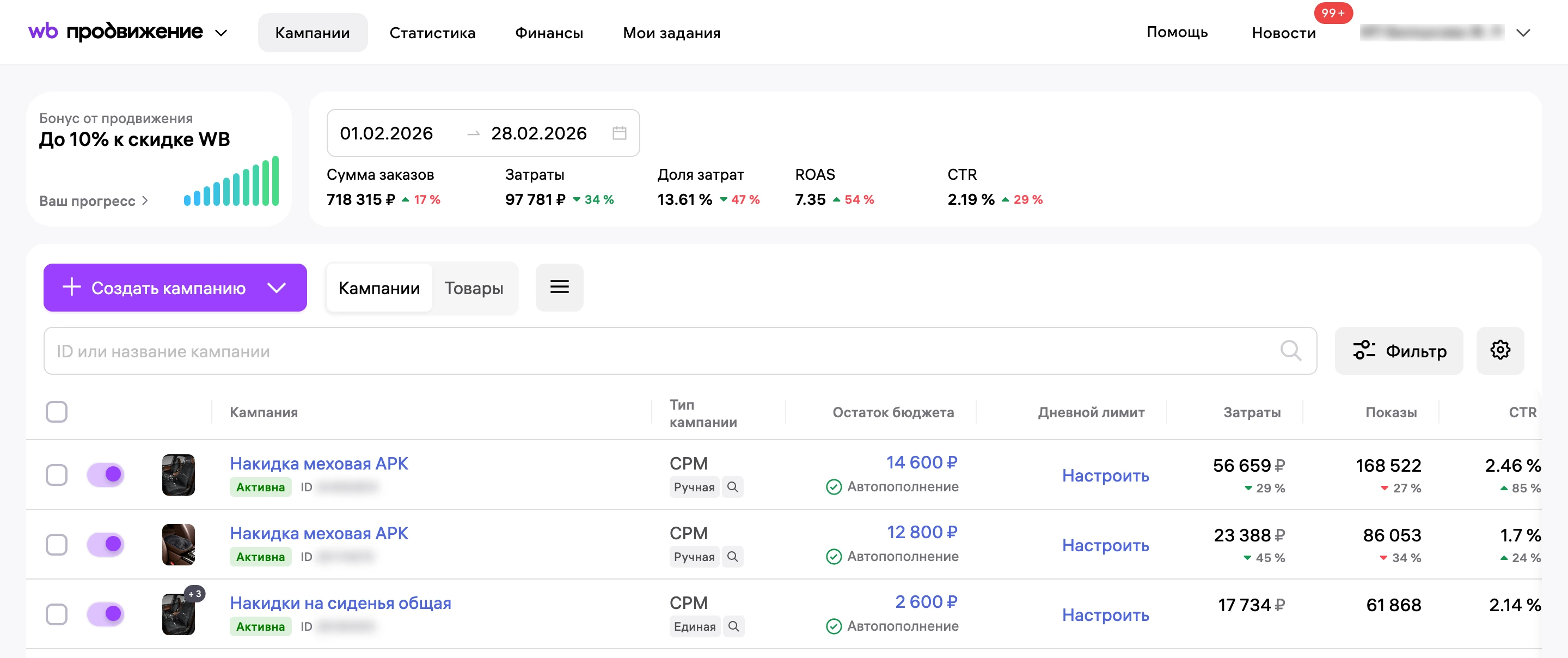Open Помощь link
The image size is (1568, 658).
tap(1177, 32)
